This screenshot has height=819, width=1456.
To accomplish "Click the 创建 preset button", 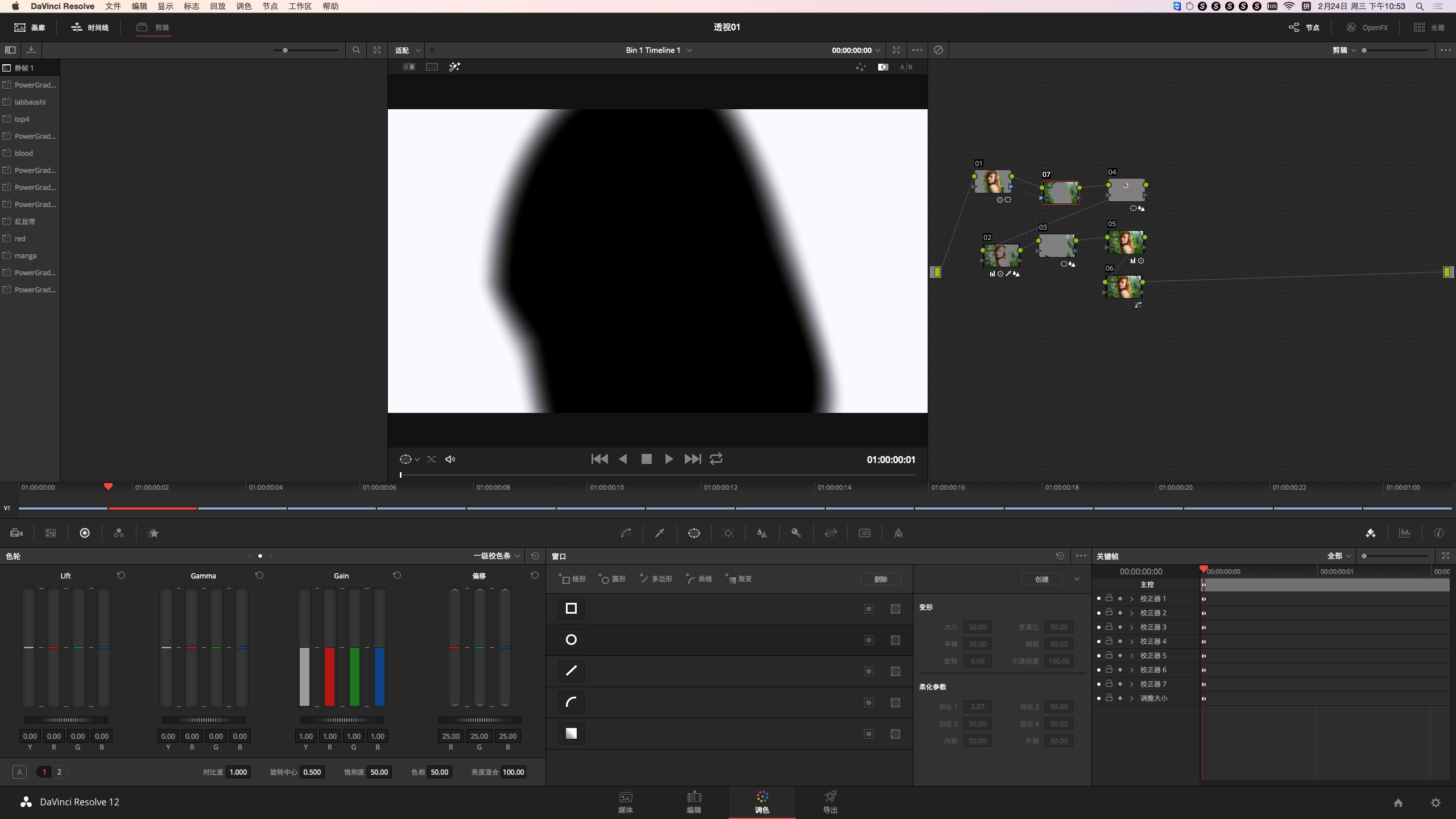I will [x=1041, y=579].
